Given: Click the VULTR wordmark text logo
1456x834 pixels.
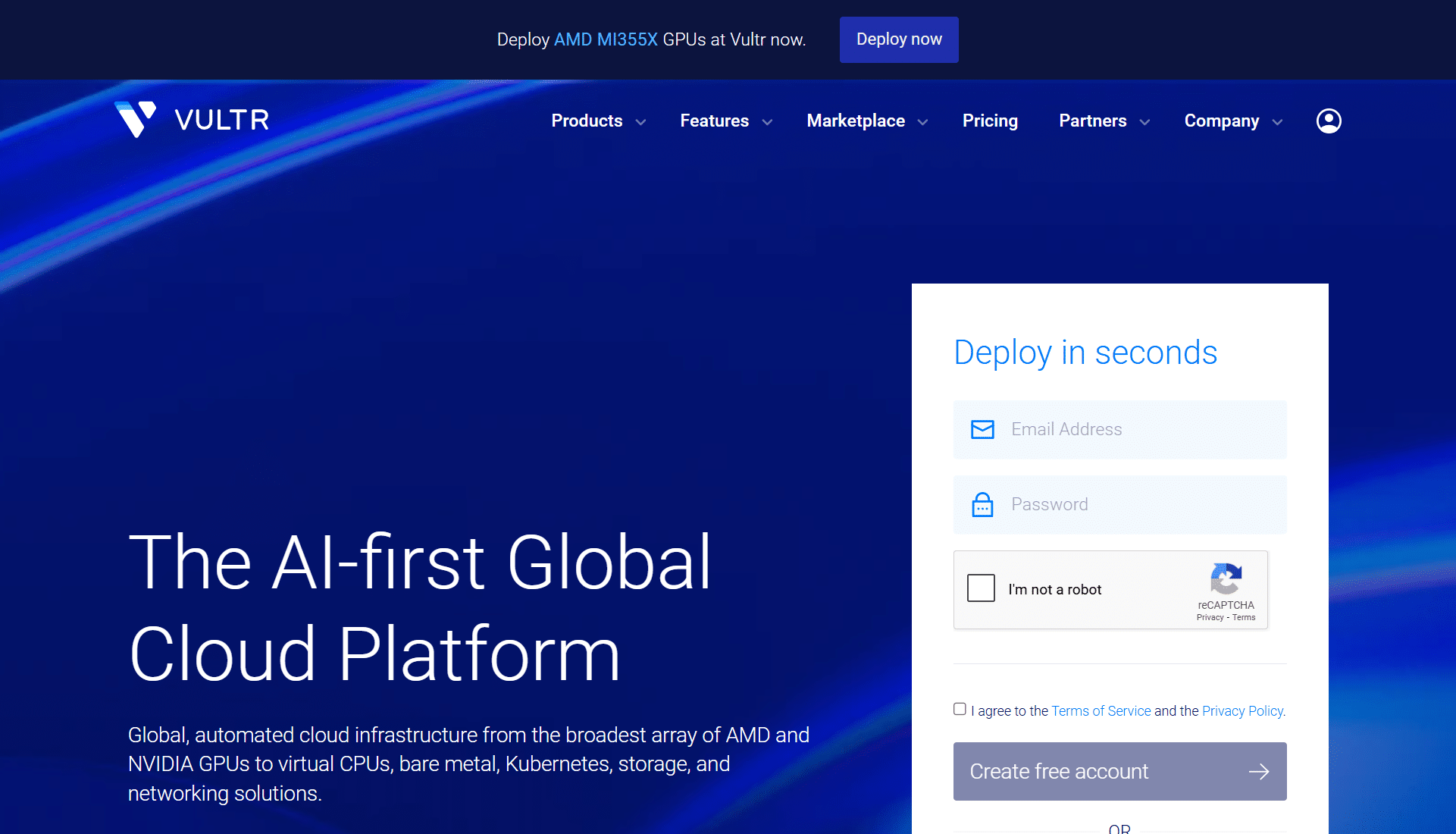Looking at the screenshot, I should (222, 120).
